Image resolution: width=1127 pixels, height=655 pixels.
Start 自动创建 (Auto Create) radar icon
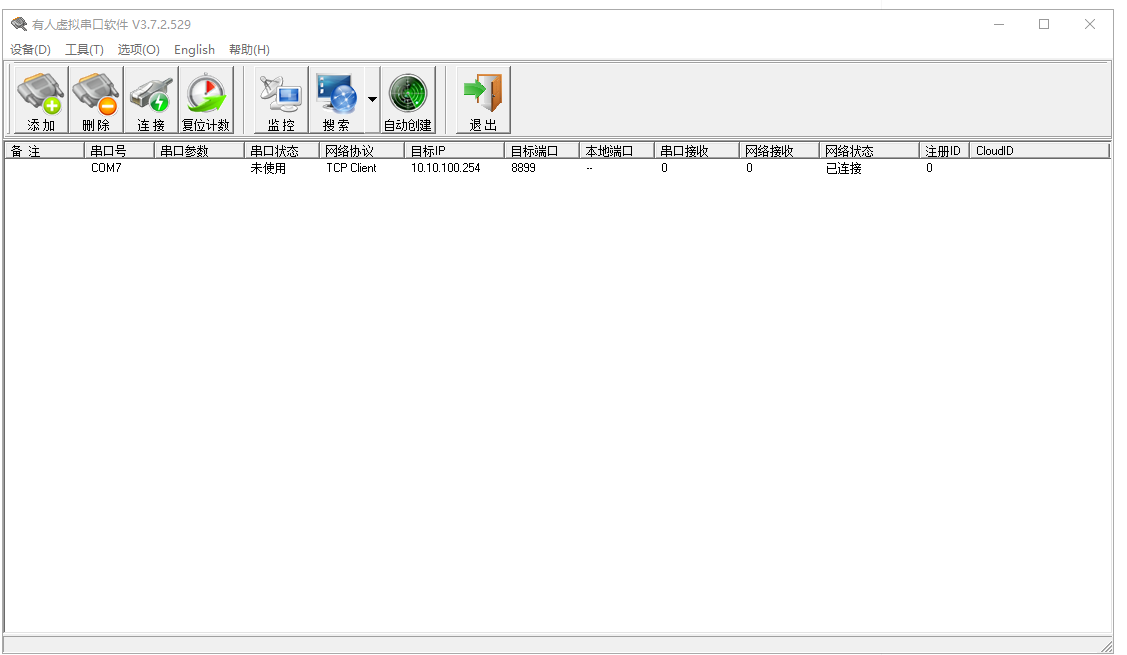point(408,100)
